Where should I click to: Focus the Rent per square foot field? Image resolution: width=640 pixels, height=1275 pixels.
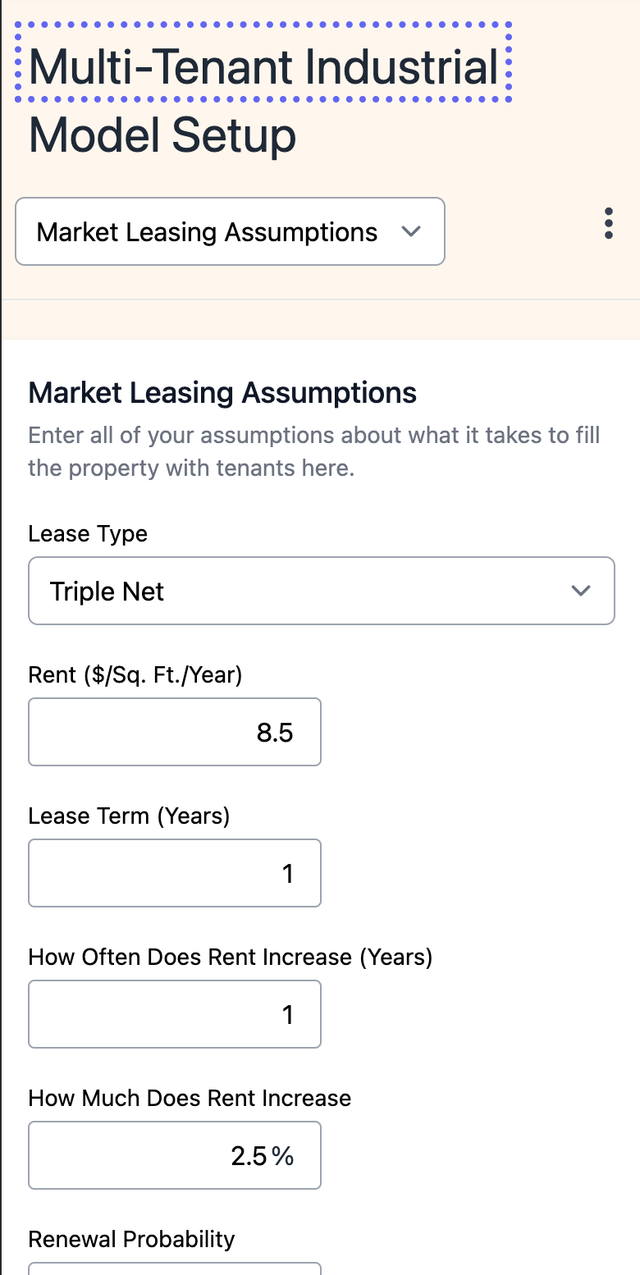click(175, 732)
